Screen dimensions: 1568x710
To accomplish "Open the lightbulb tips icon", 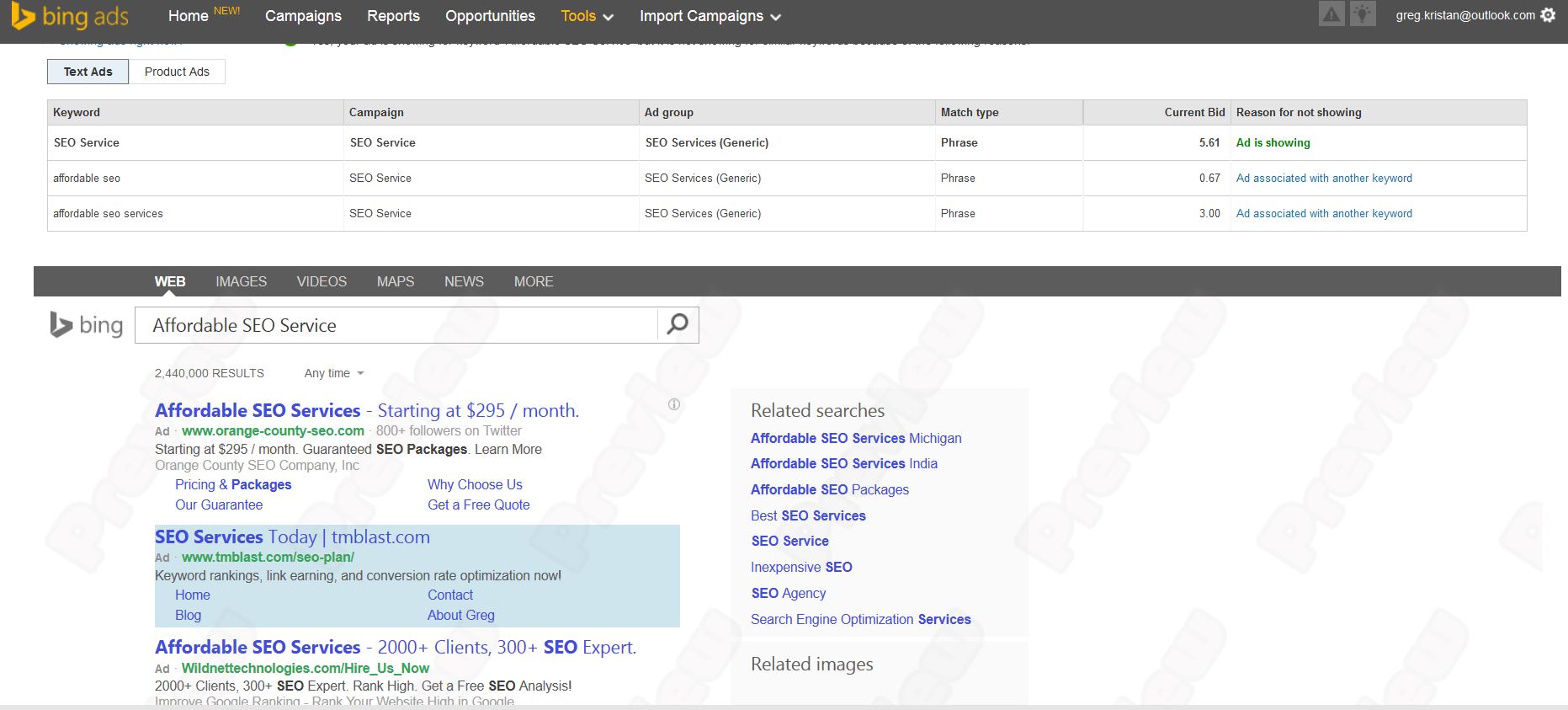I will tap(1363, 14).
